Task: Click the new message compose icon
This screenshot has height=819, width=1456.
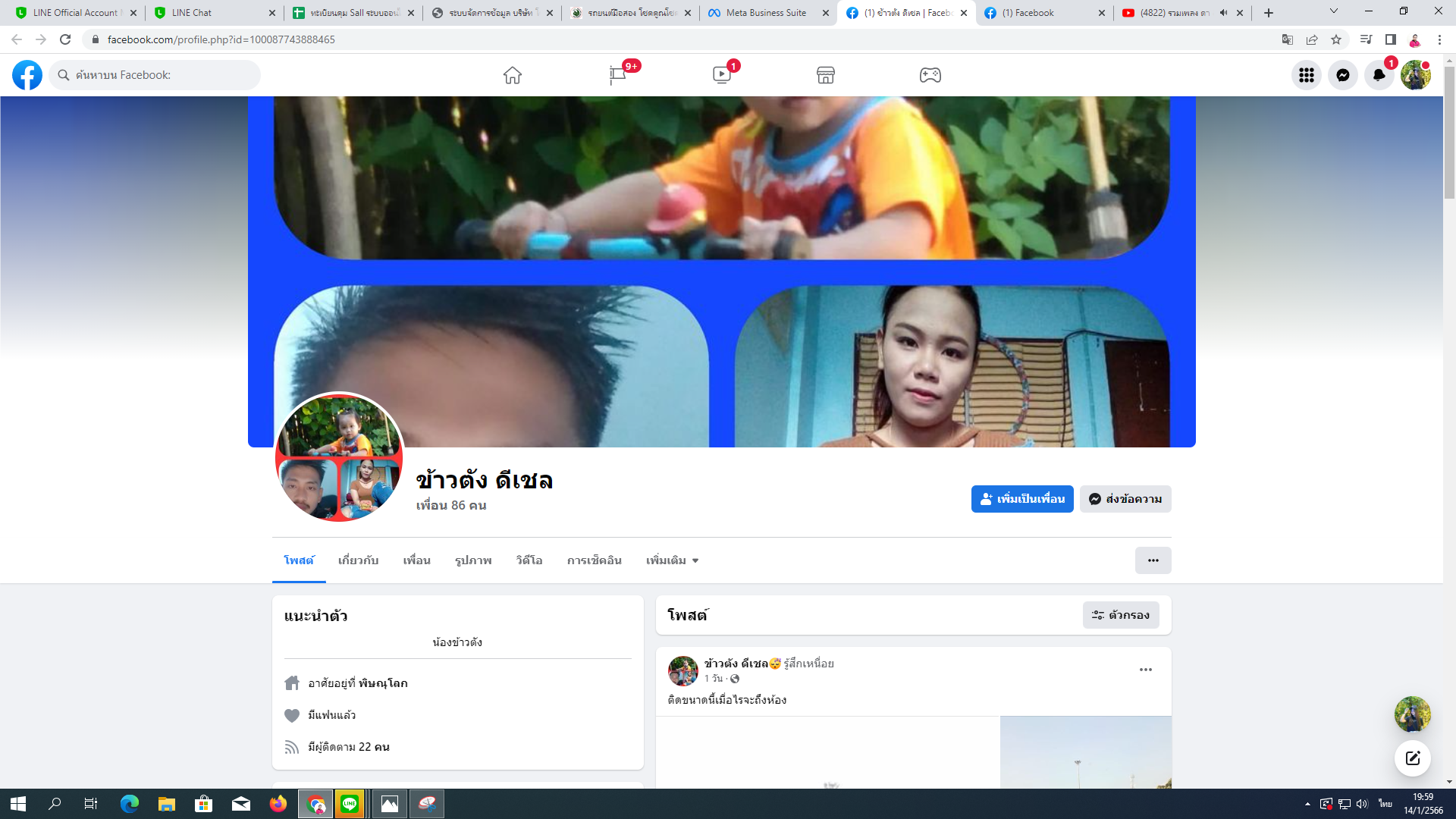Action: tap(1412, 758)
